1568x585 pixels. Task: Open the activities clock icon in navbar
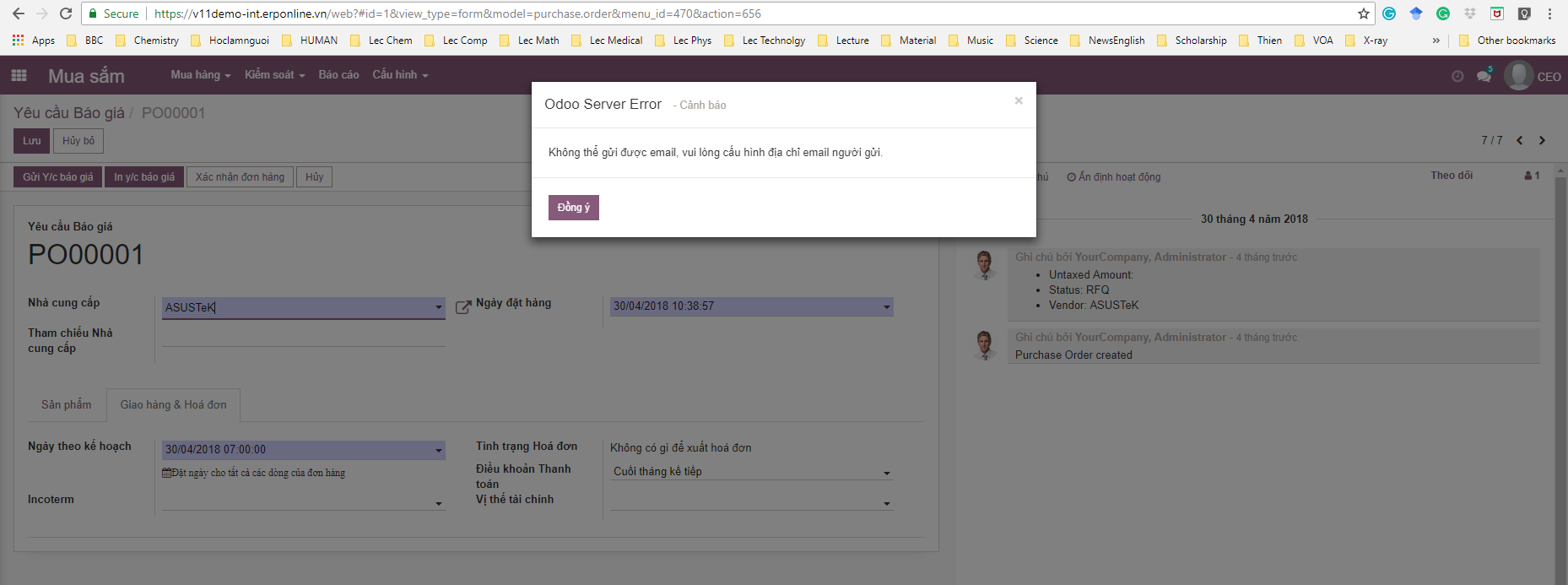1457,76
